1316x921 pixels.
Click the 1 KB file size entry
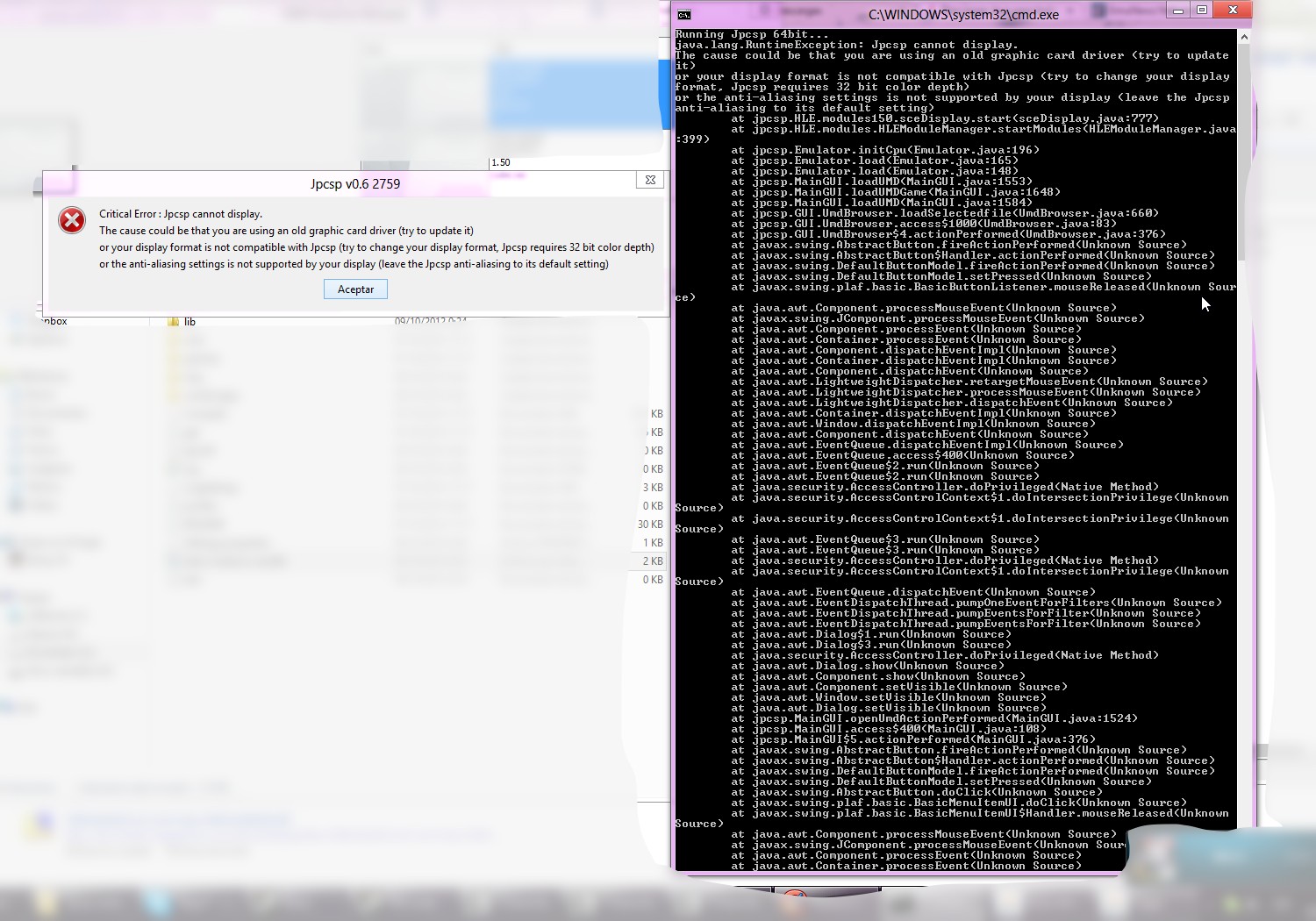[653, 543]
